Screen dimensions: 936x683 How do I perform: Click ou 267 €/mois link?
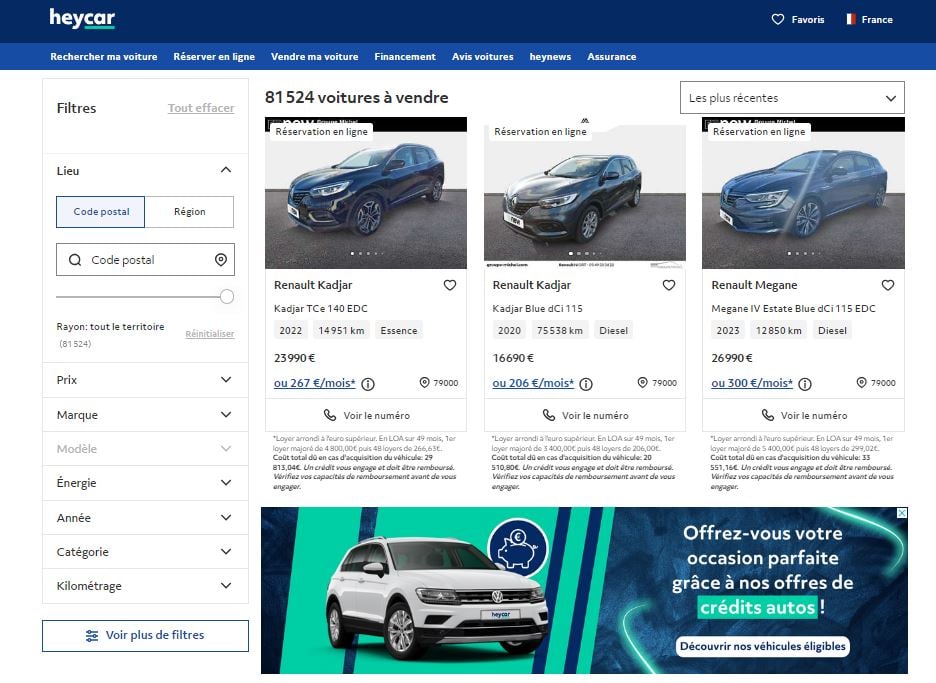pyautogui.click(x=315, y=383)
